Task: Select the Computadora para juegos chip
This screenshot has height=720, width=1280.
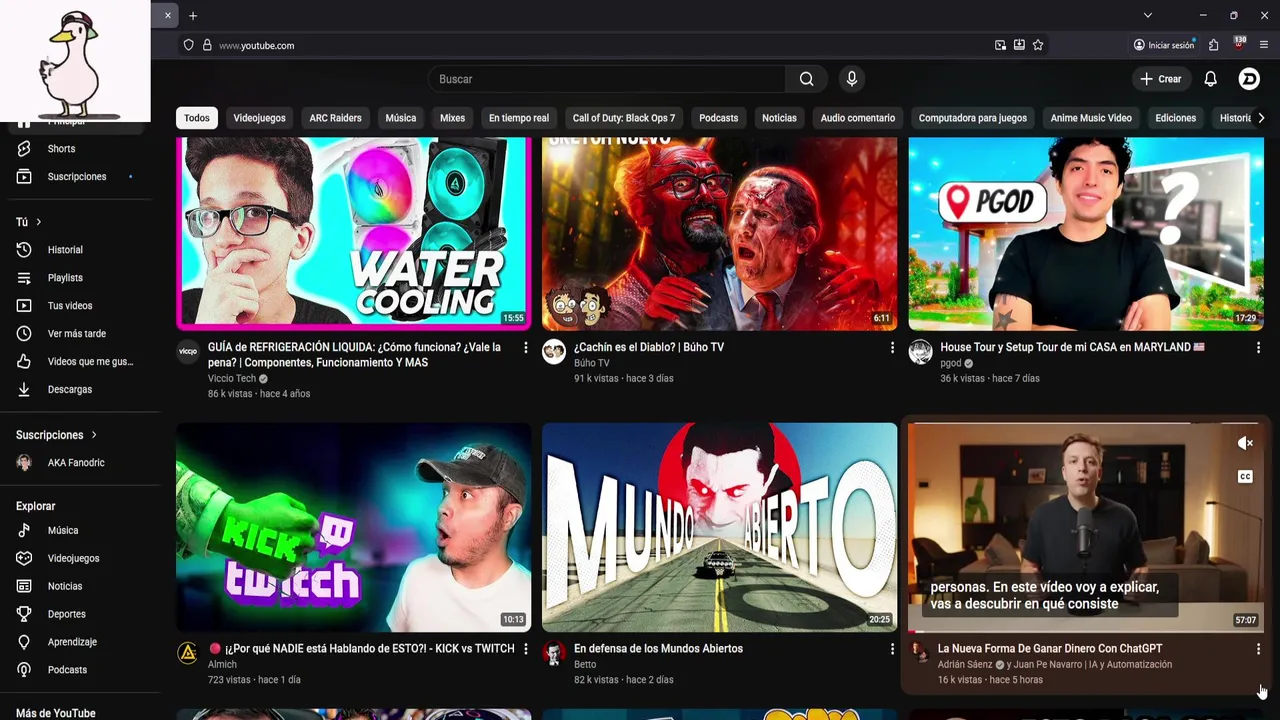Action: coord(973,118)
